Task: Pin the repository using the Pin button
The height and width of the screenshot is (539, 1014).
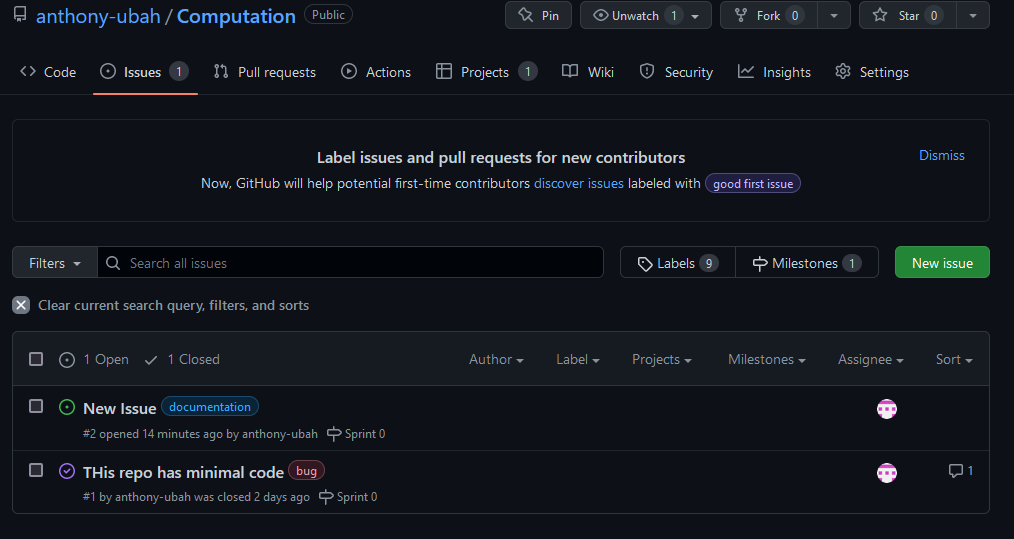Action: click(538, 15)
